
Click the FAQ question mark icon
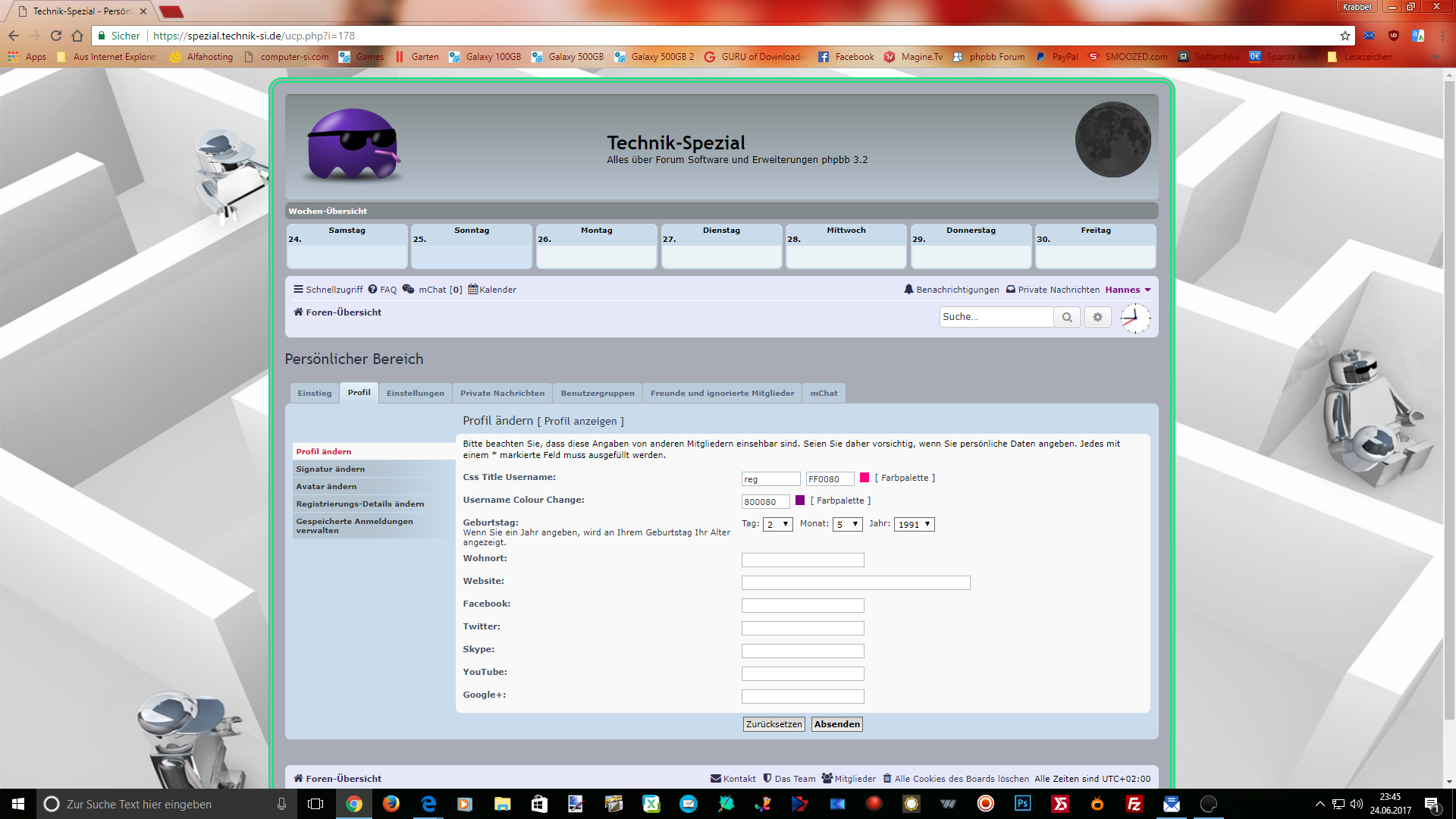click(x=372, y=289)
